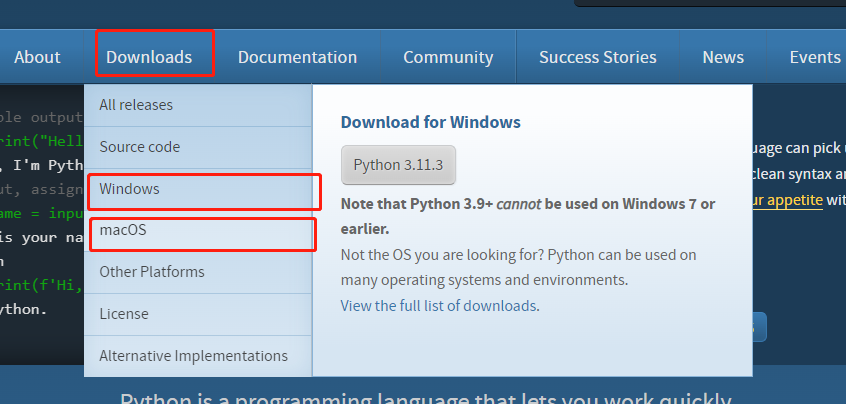846x404 pixels.
Task: Open the News menu item
Action: click(x=722, y=57)
